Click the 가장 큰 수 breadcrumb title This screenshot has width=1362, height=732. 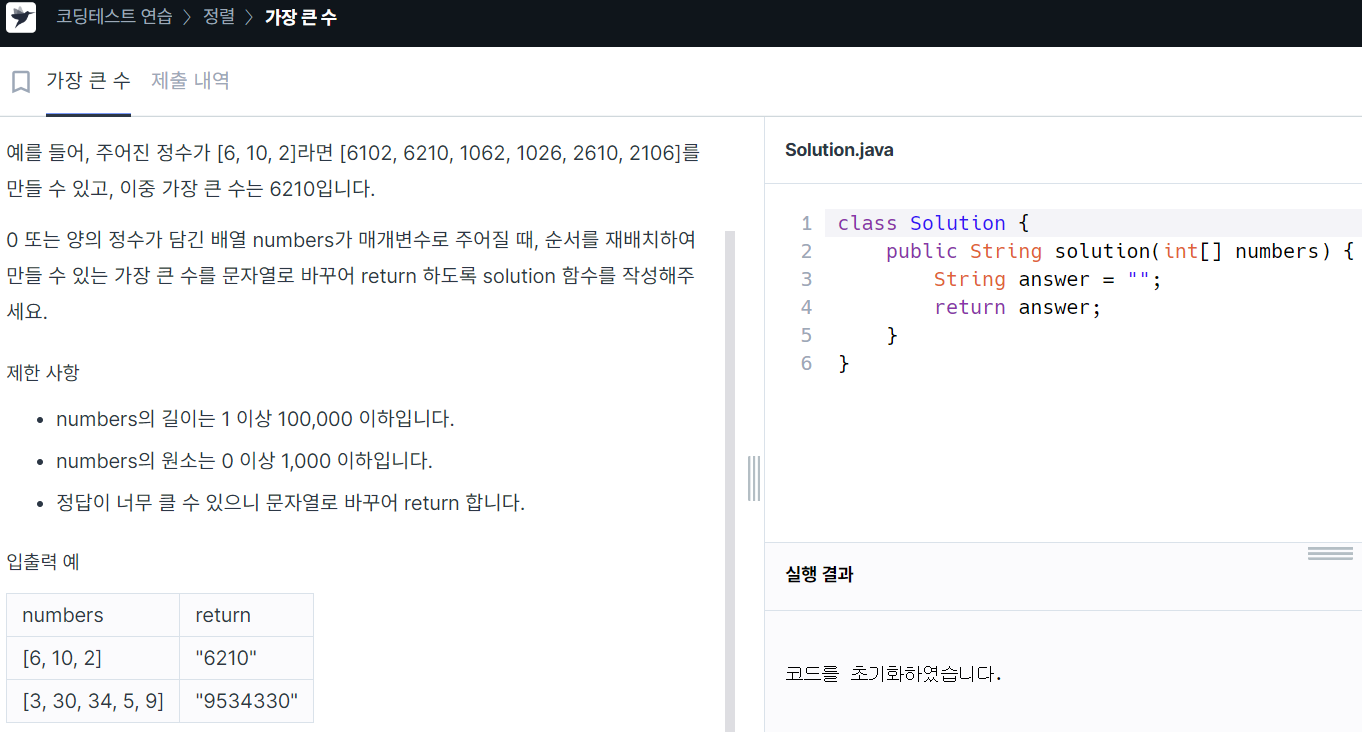[301, 18]
